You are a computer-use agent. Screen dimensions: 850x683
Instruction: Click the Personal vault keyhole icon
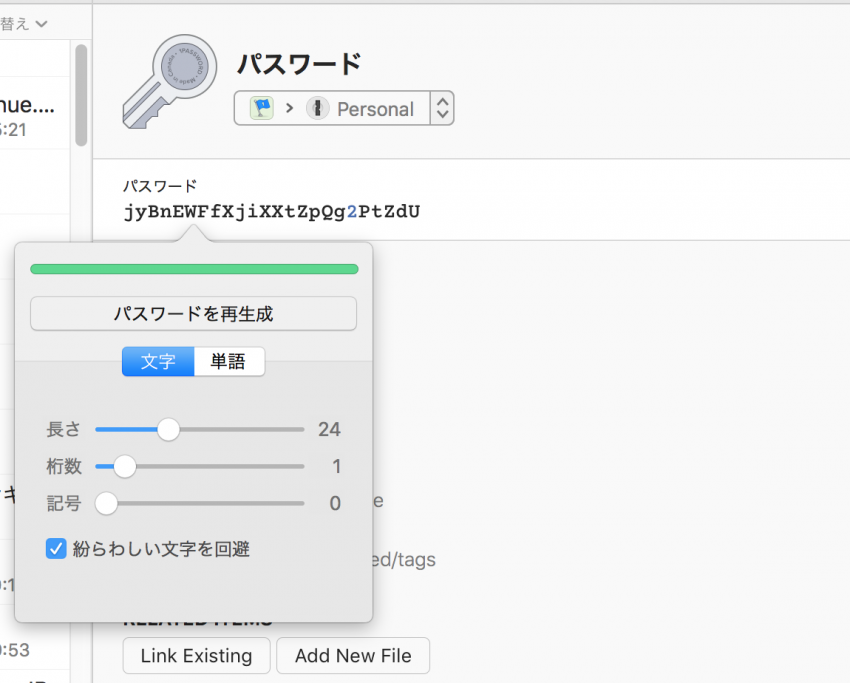tap(317, 108)
